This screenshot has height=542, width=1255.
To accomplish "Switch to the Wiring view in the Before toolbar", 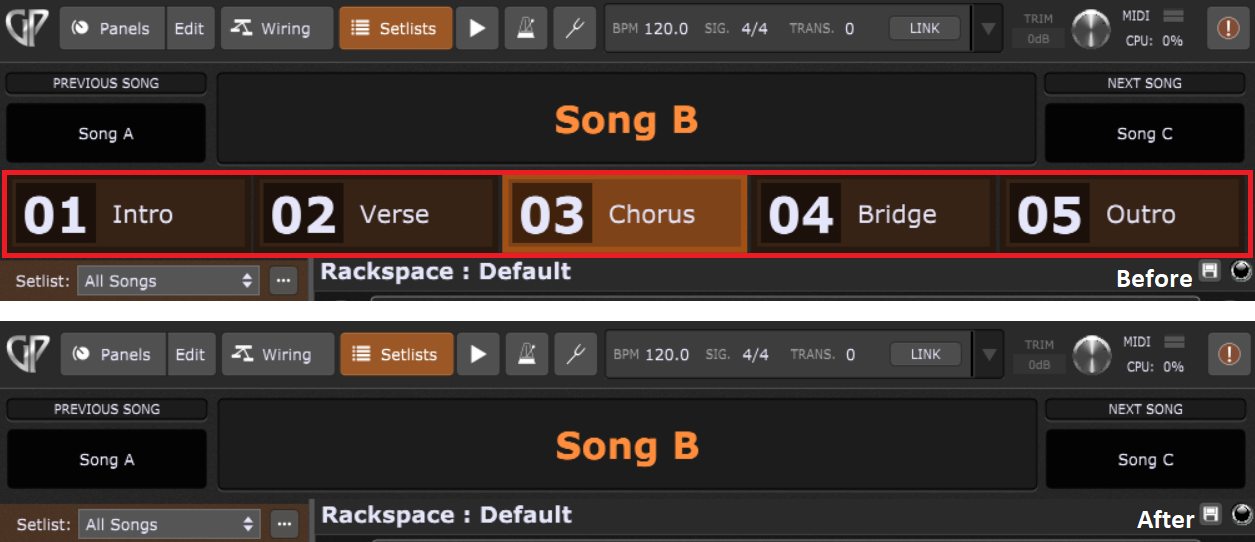I will coord(272,28).
